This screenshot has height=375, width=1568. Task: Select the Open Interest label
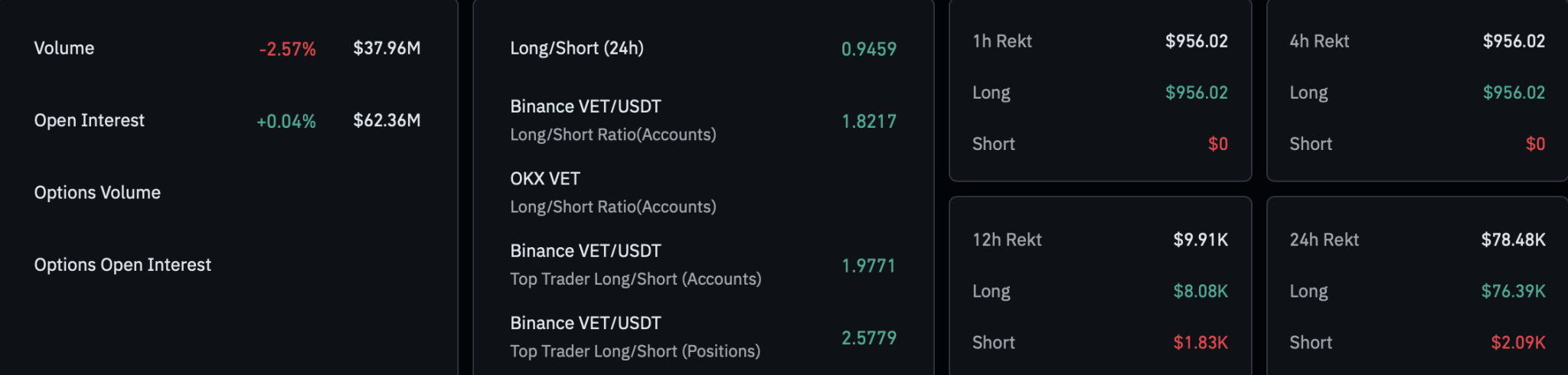[89, 121]
